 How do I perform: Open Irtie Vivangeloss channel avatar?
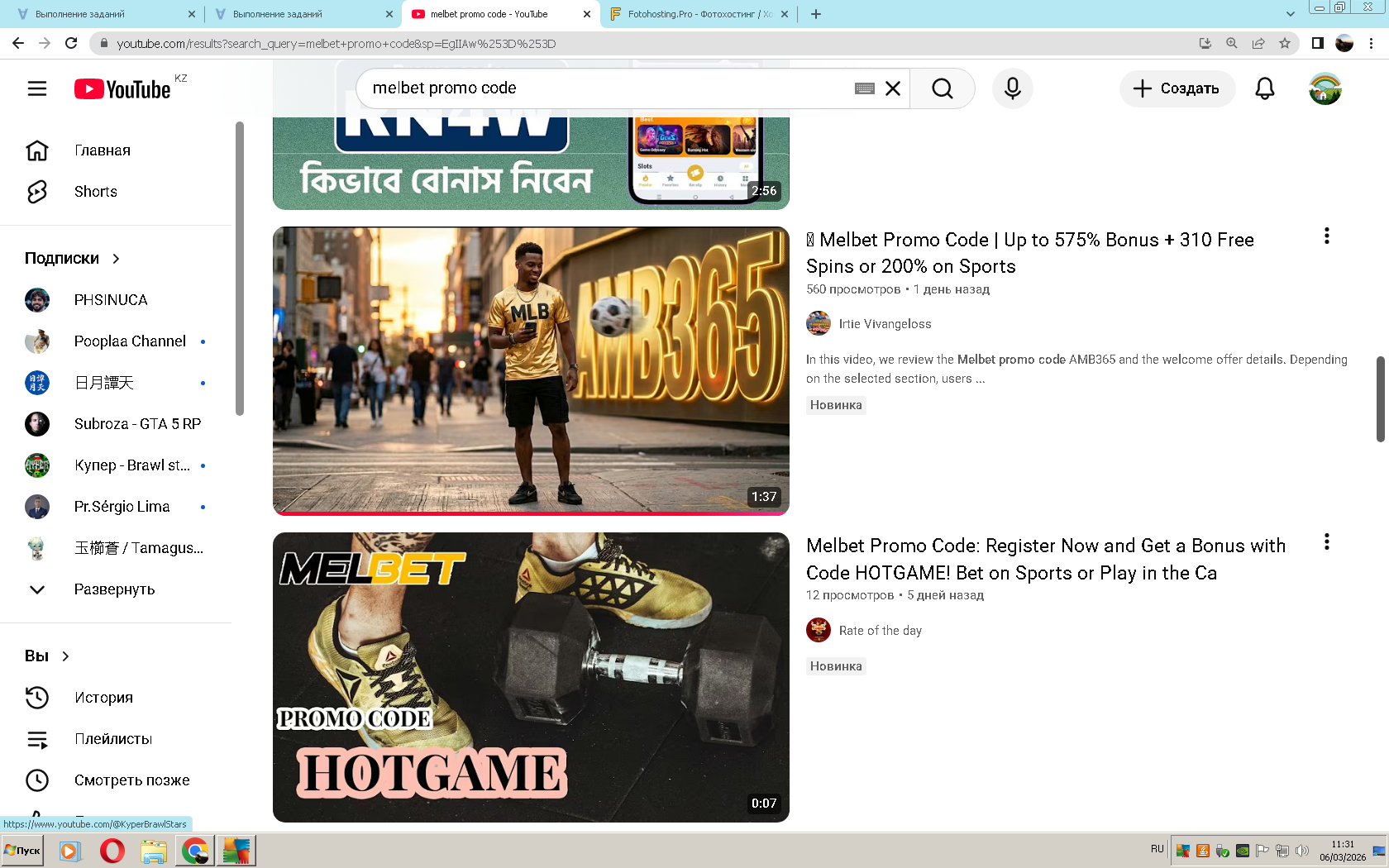[x=819, y=323]
